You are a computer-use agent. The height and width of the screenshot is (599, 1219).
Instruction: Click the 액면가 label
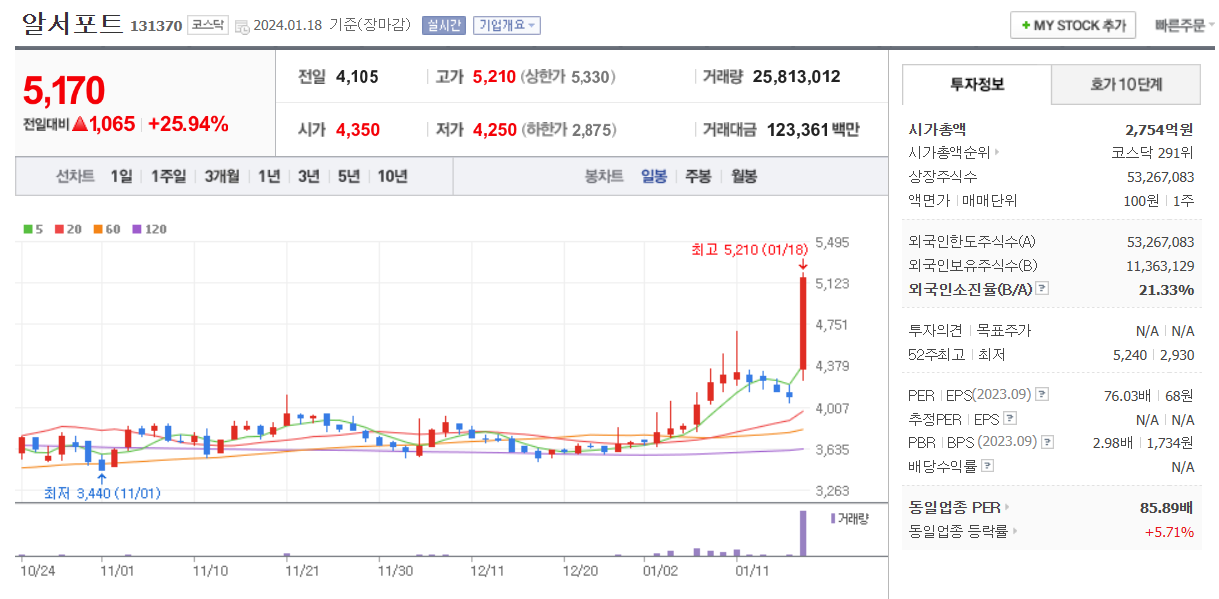pos(929,200)
